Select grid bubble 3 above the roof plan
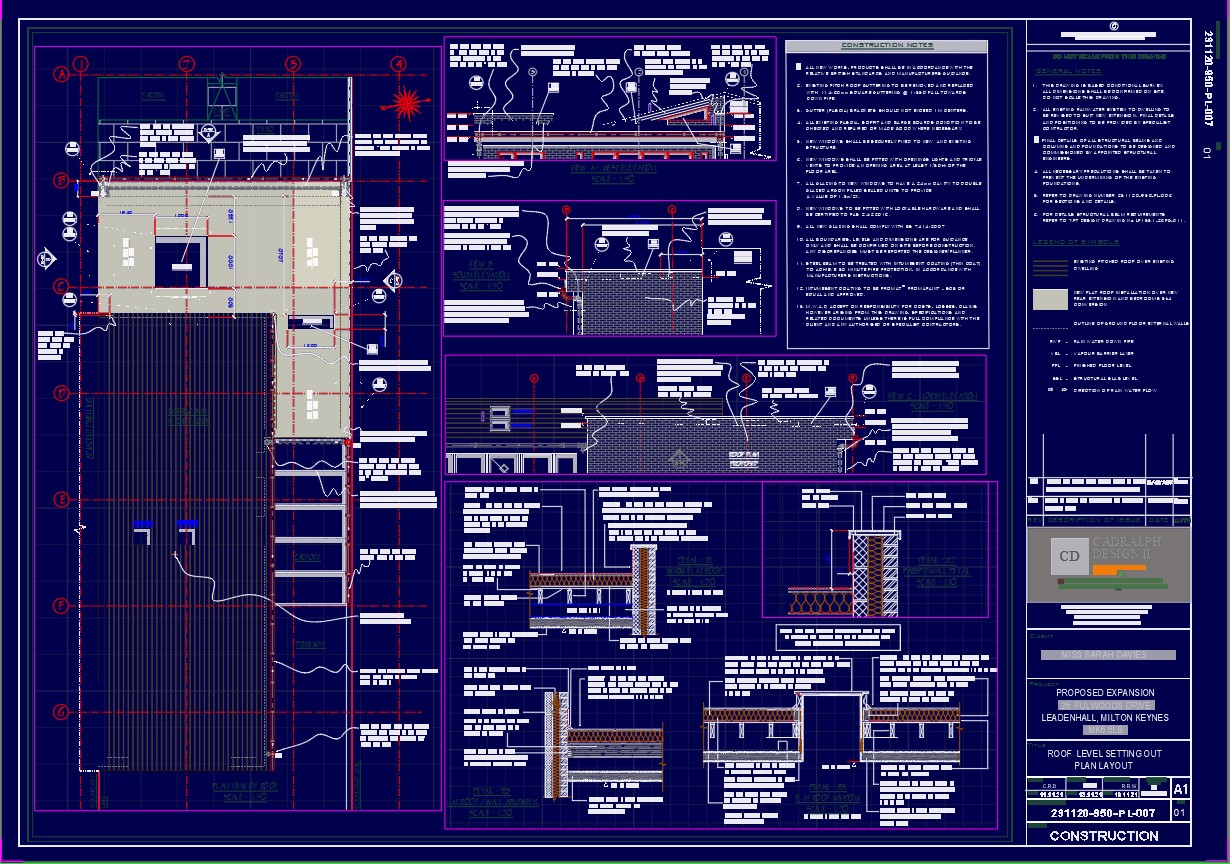 click(293, 64)
